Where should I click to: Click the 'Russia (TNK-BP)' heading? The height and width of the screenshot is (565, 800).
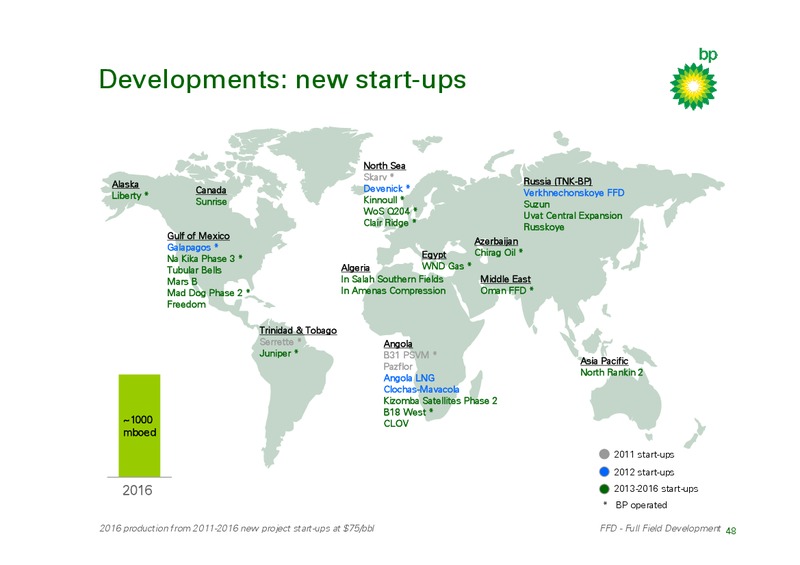pyautogui.click(x=558, y=181)
